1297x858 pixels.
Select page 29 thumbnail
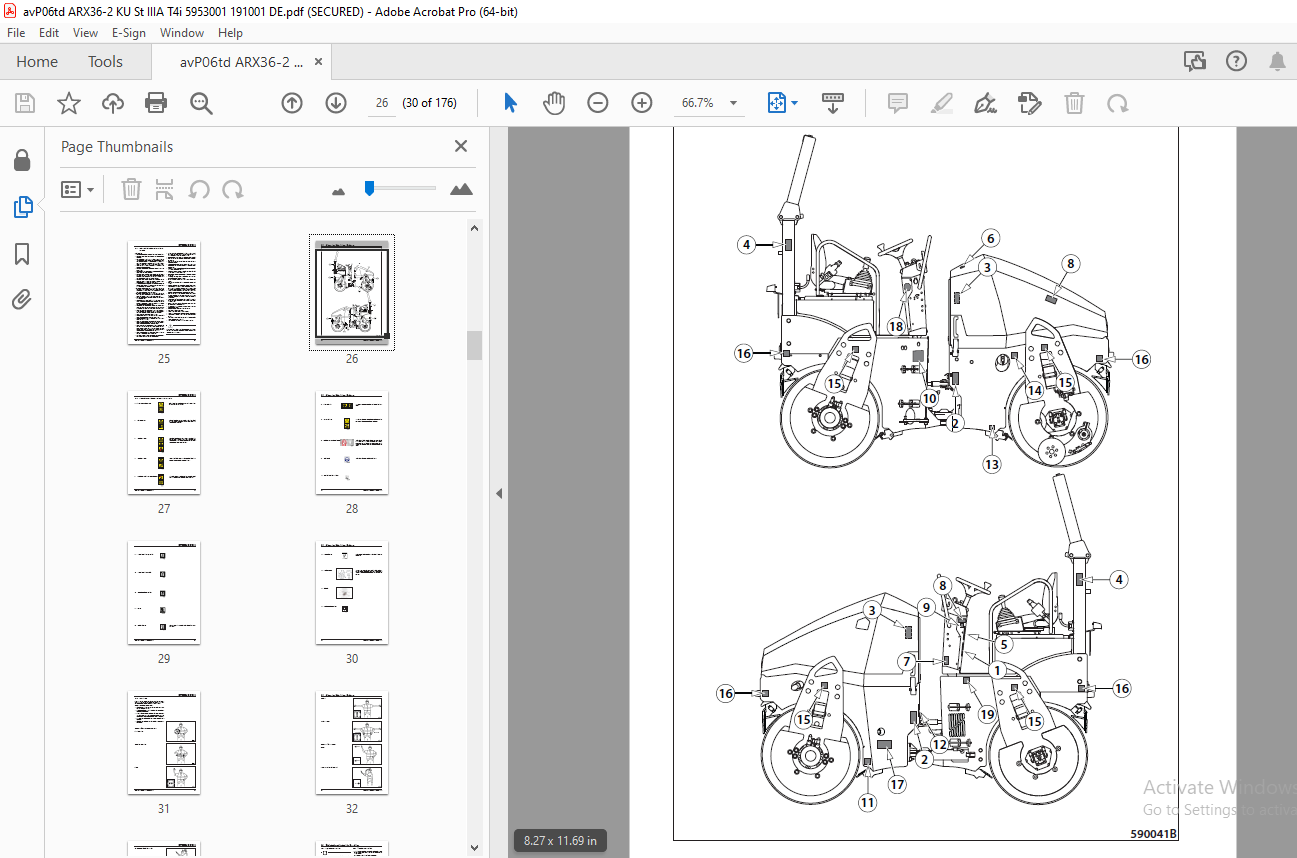pyautogui.click(x=164, y=593)
